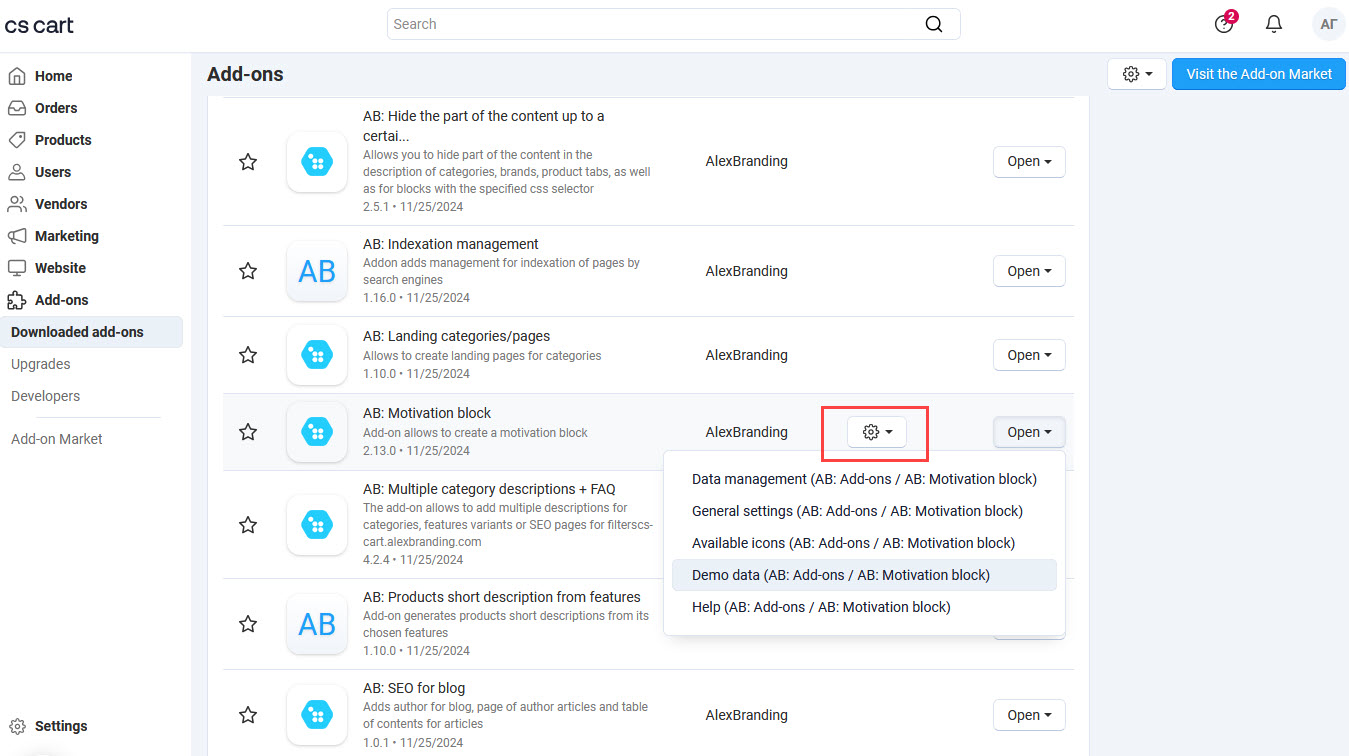This screenshot has width=1349, height=756.
Task: Open the Home dashboard icon
Action: pos(16,75)
